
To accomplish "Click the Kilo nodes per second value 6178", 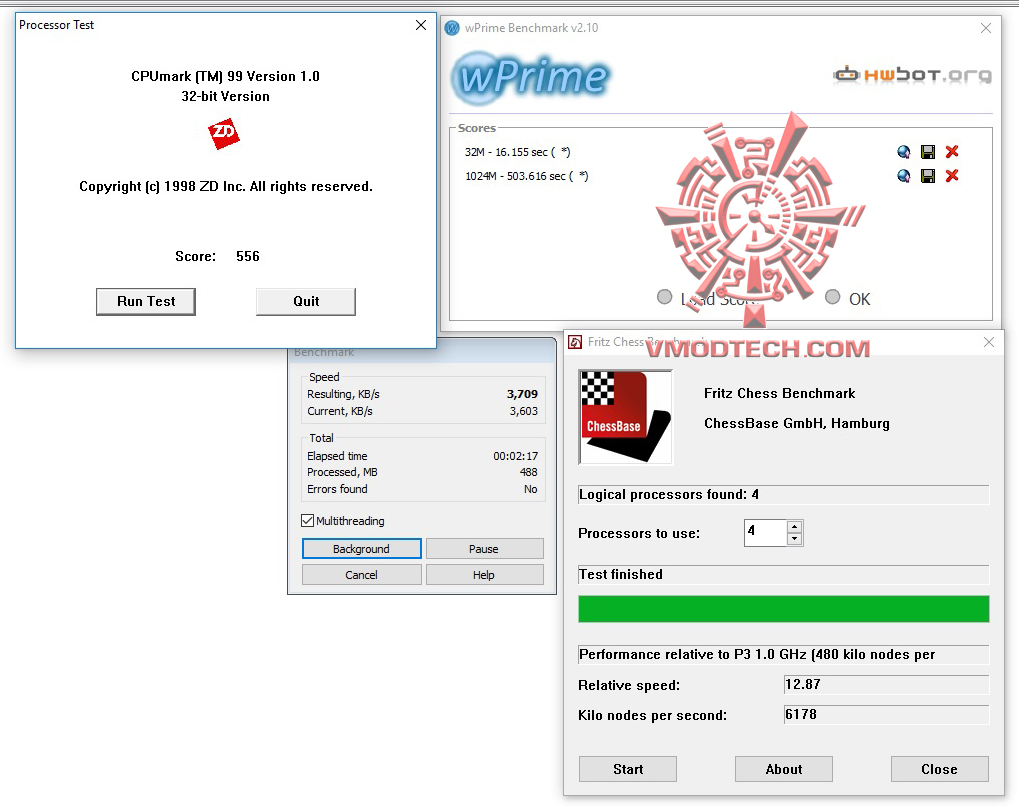I will (x=886, y=714).
